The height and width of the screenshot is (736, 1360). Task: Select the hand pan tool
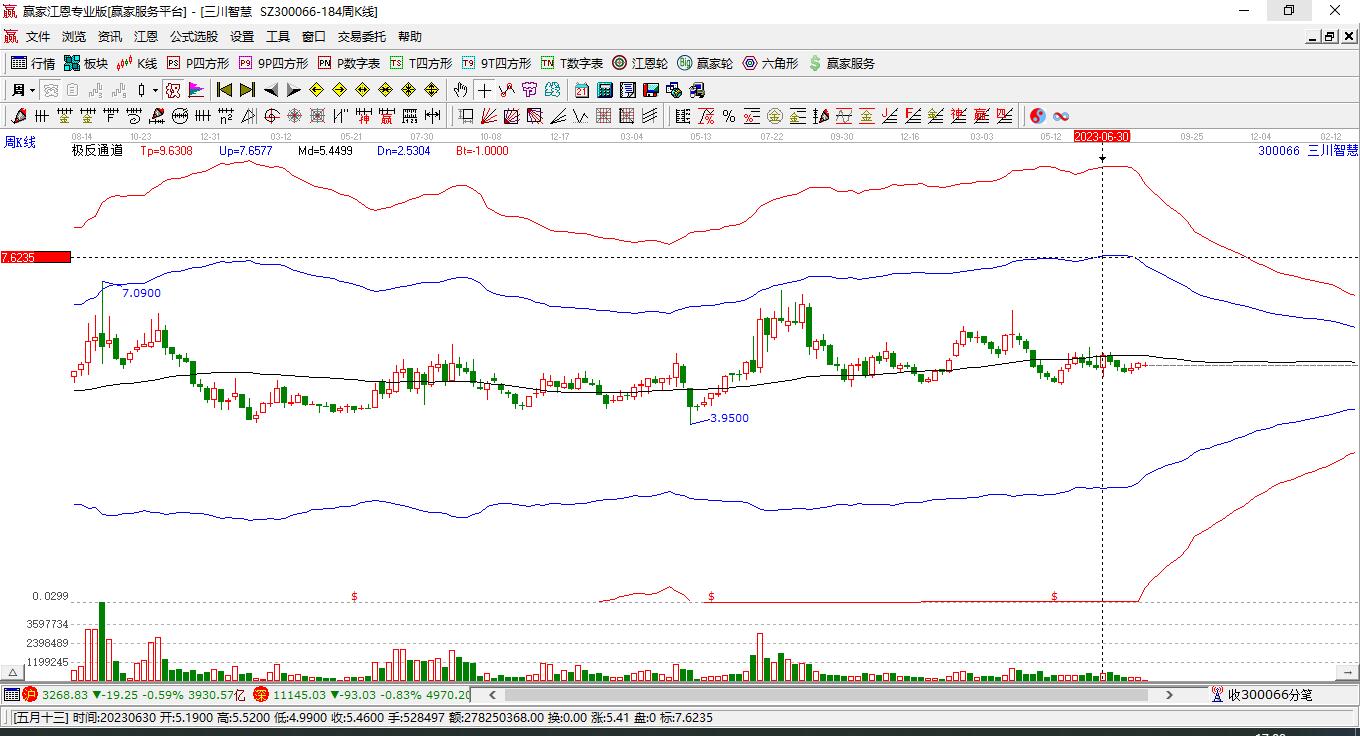[x=460, y=90]
